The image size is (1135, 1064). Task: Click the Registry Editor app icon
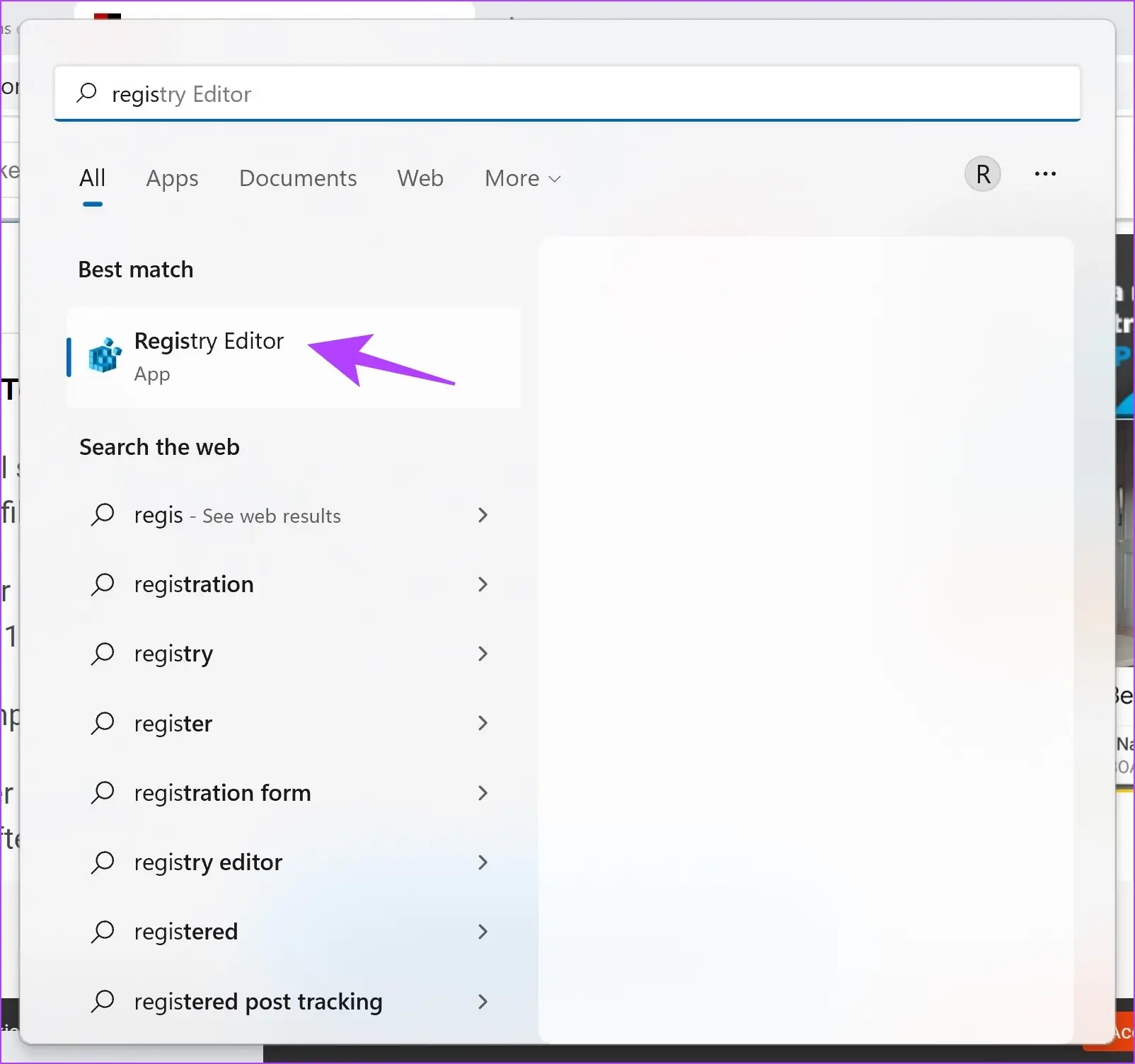coord(105,355)
